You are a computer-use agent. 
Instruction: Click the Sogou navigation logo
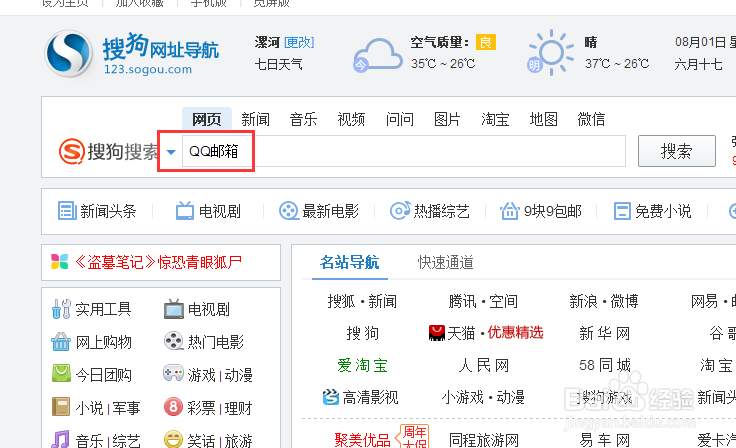(x=132, y=54)
